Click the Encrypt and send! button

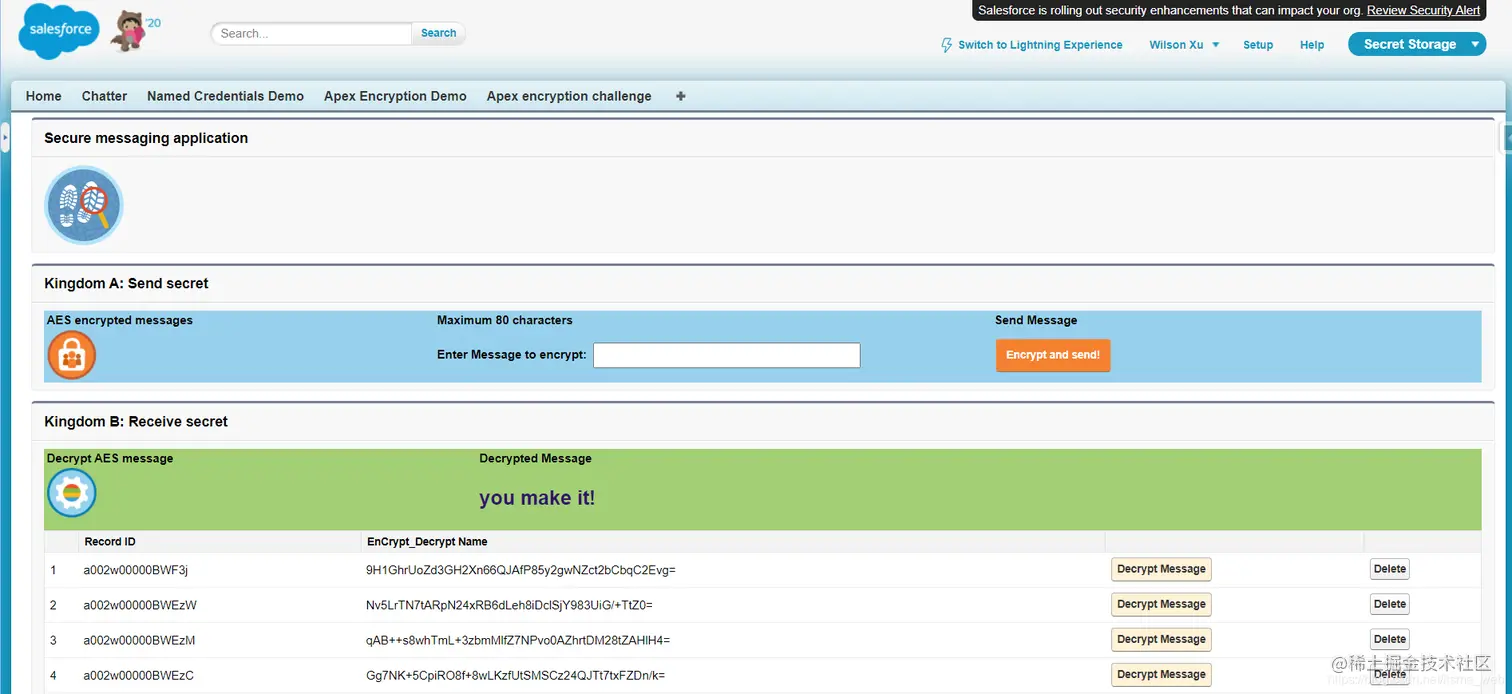1053,355
